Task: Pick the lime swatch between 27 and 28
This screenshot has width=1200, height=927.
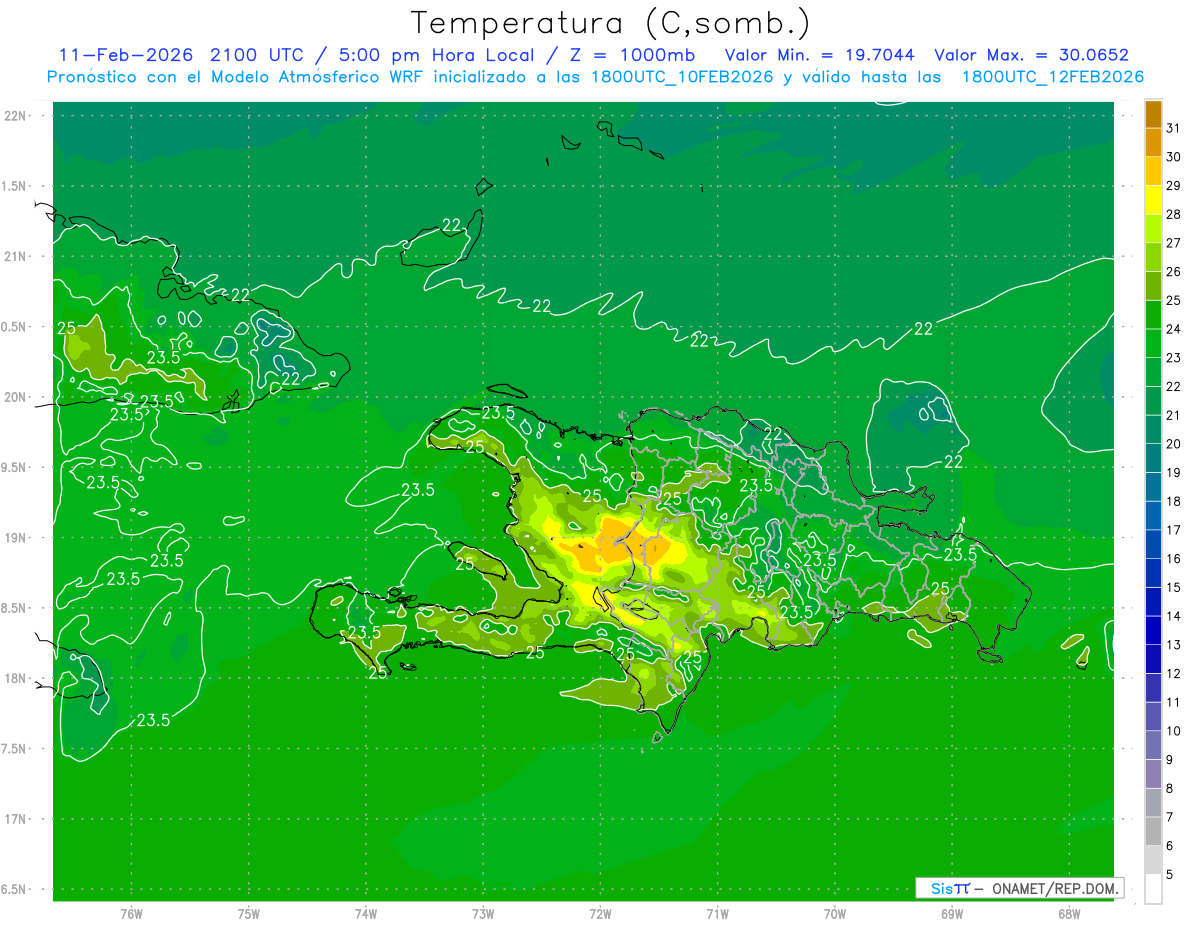Action: 1153,228
